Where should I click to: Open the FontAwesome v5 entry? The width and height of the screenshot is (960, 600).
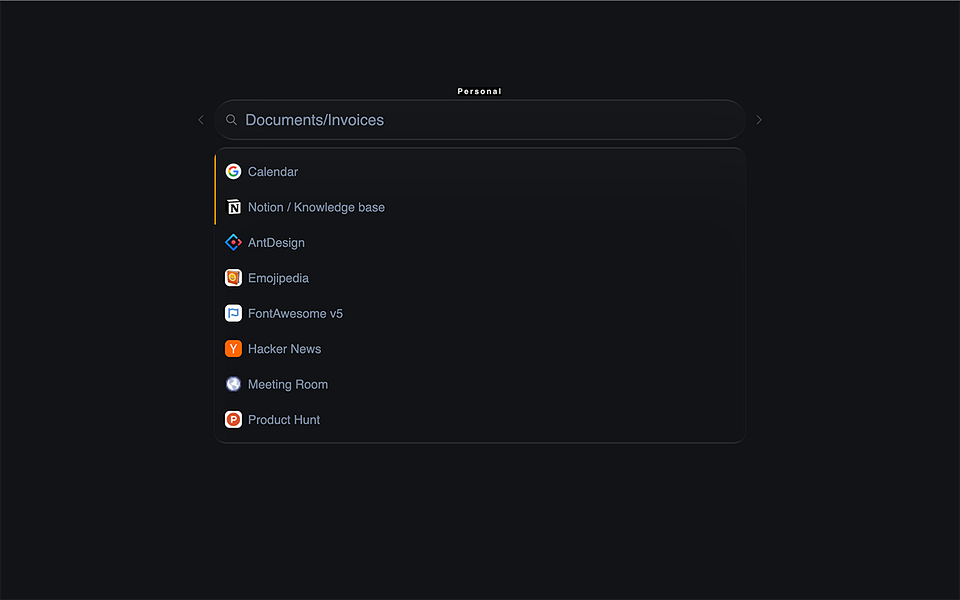[480, 313]
